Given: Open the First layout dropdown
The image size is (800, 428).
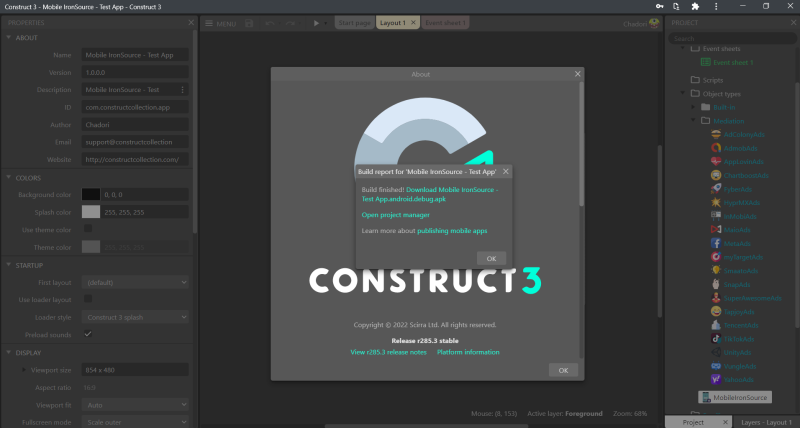Looking at the screenshot, I should [x=135, y=282].
